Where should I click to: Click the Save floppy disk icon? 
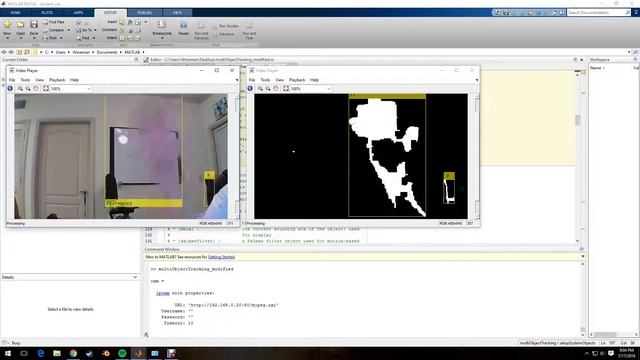(34, 24)
